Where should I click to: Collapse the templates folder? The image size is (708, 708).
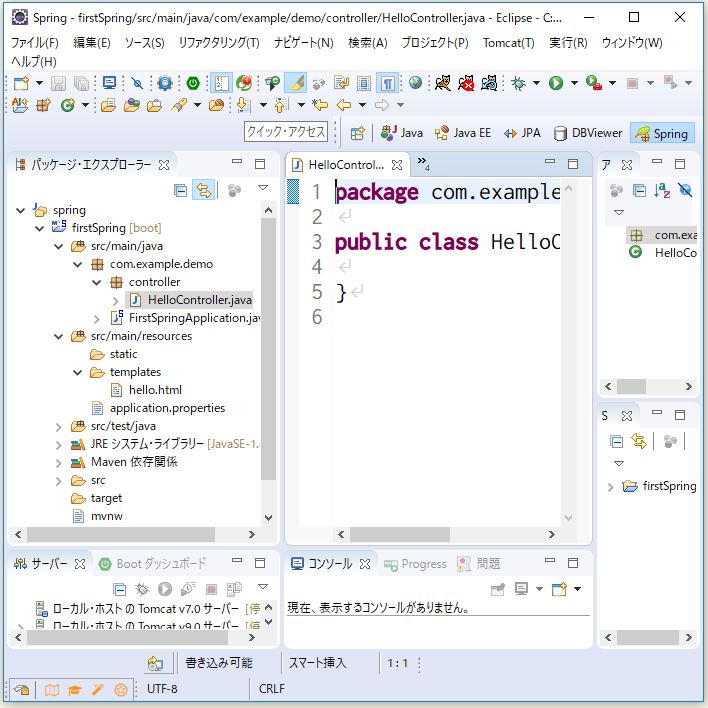pos(78,373)
